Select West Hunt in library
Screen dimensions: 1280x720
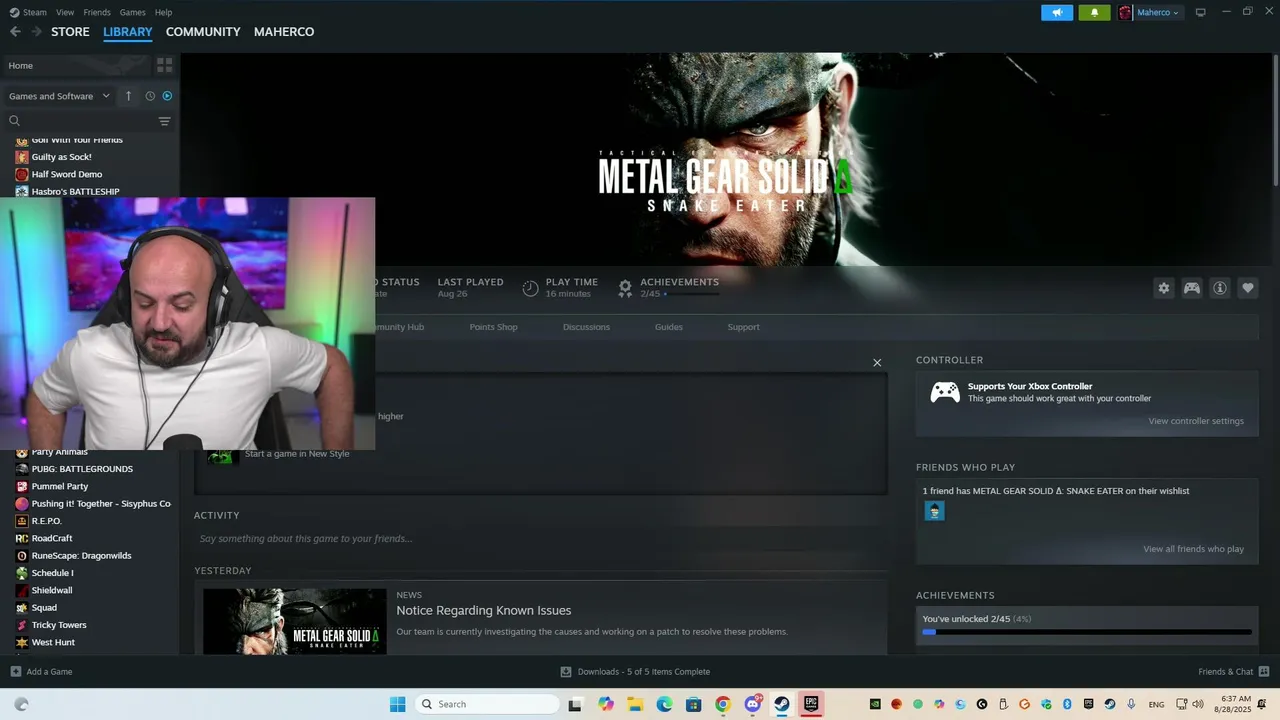coord(53,642)
